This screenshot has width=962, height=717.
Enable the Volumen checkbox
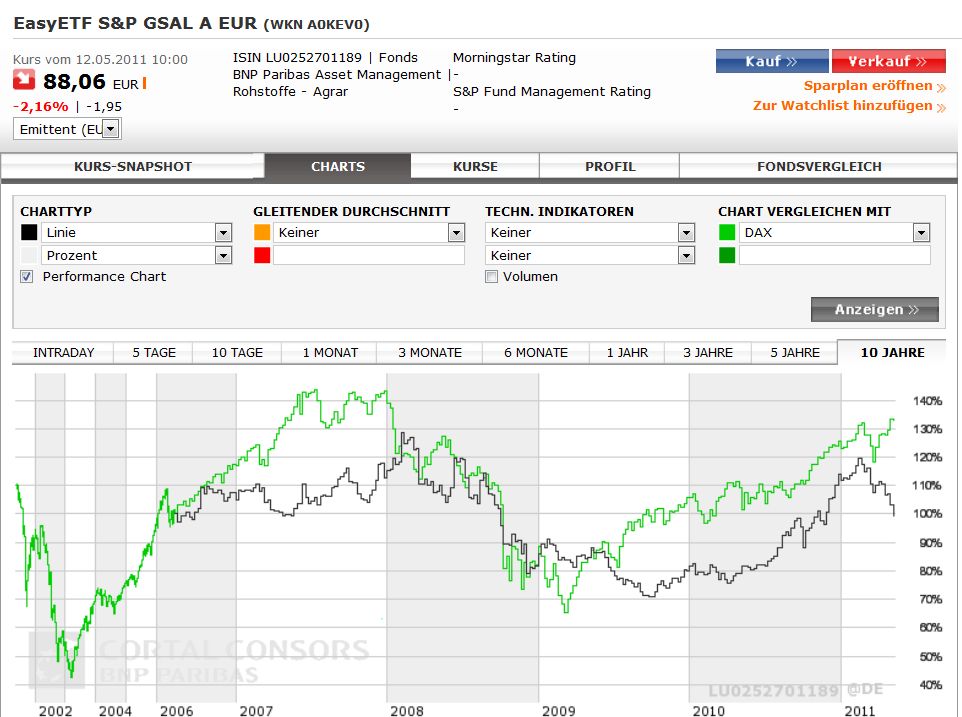(491, 277)
